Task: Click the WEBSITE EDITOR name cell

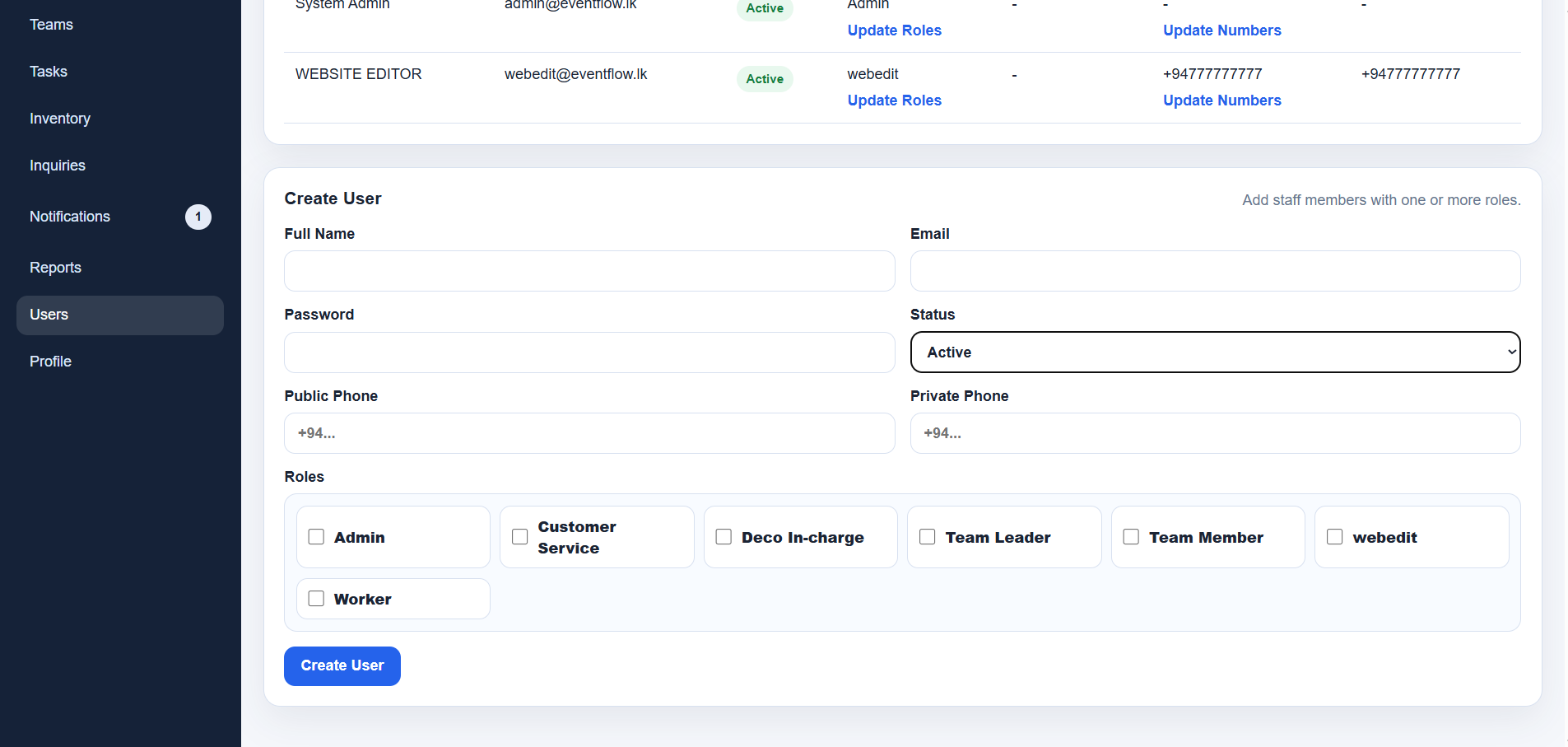Action: (x=358, y=74)
